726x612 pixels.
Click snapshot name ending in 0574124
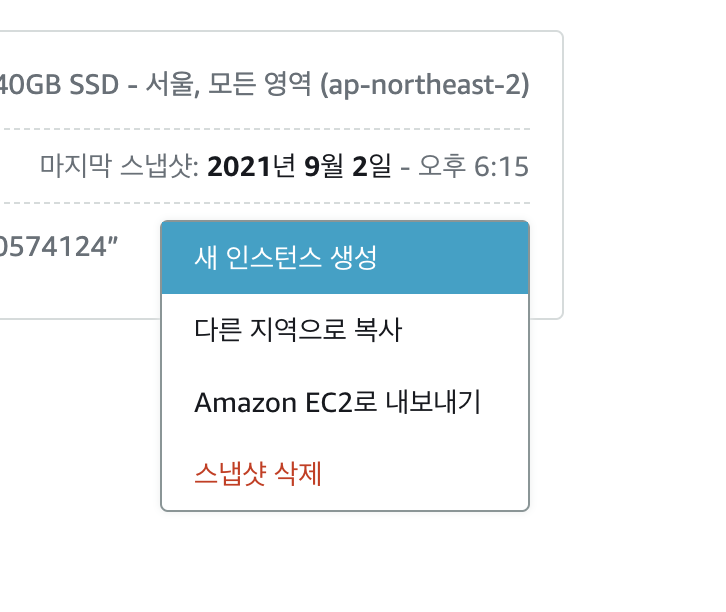coord(58,247)
